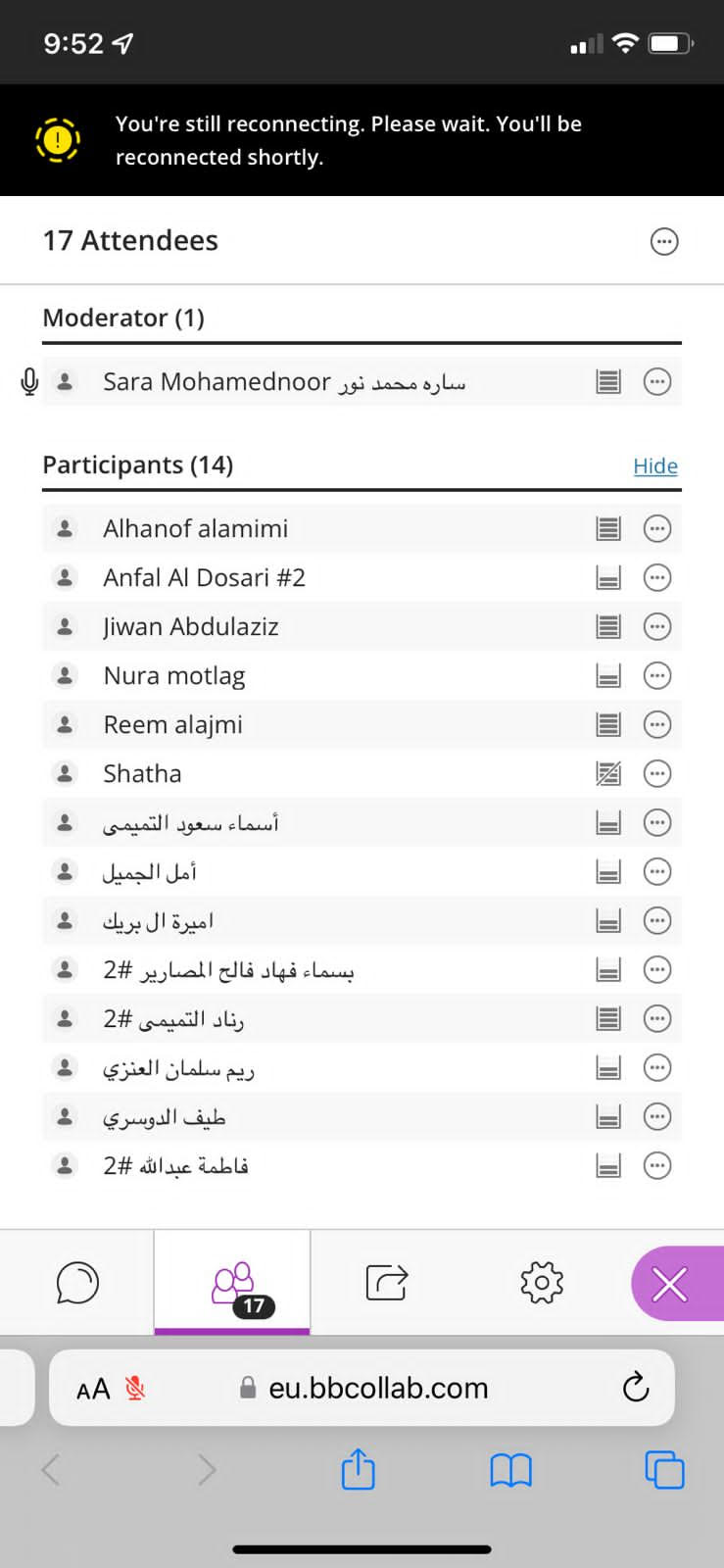
Task: Open the 17 Attendees panel options menu
Action: [x=664, y=241]
